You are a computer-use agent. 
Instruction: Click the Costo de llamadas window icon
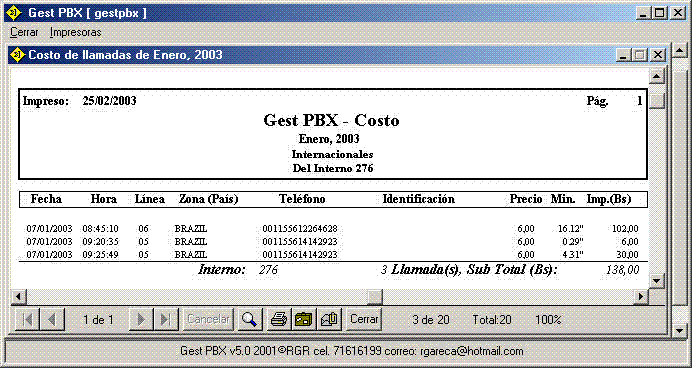click(18, 55)
